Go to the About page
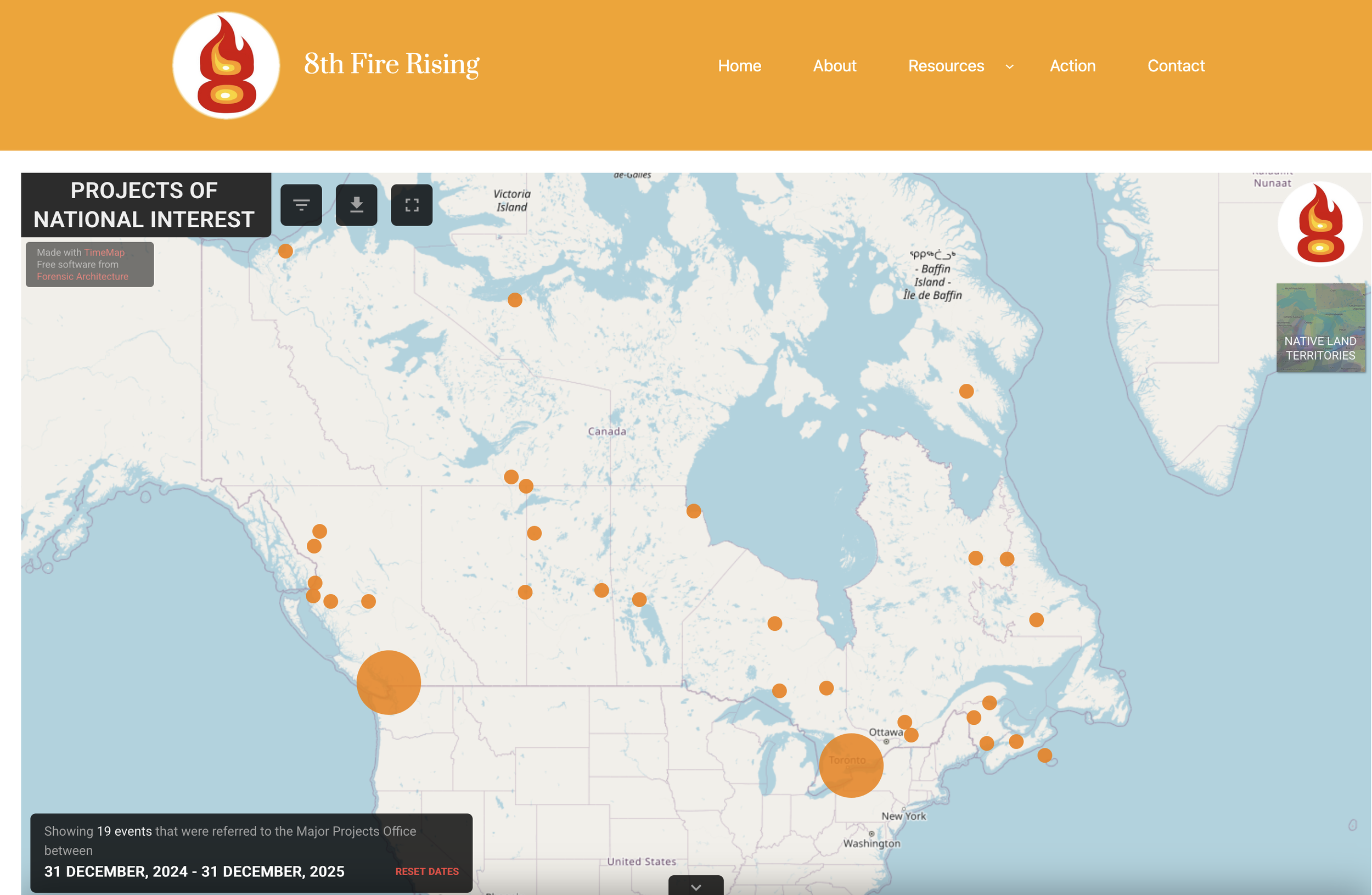 [x=834, y=66]
